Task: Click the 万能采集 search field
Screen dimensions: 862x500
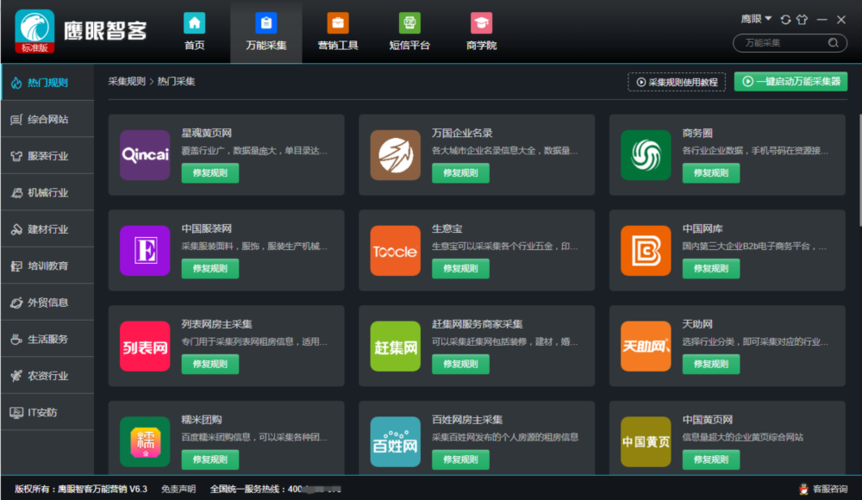Action: (x=789, y=43)
